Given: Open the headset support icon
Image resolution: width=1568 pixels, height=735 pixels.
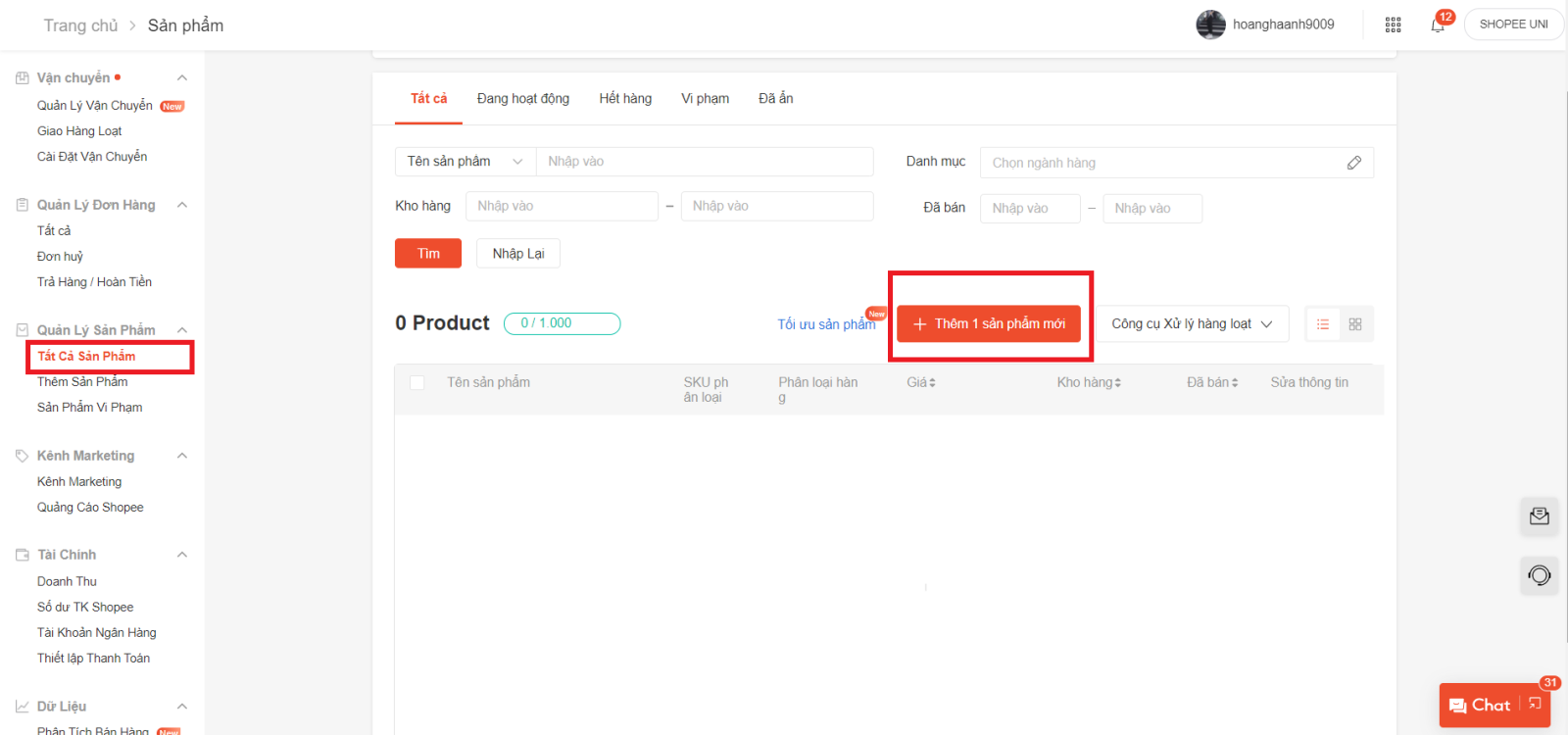Looking at the screenshot, I should click(x=1539, y=575).
